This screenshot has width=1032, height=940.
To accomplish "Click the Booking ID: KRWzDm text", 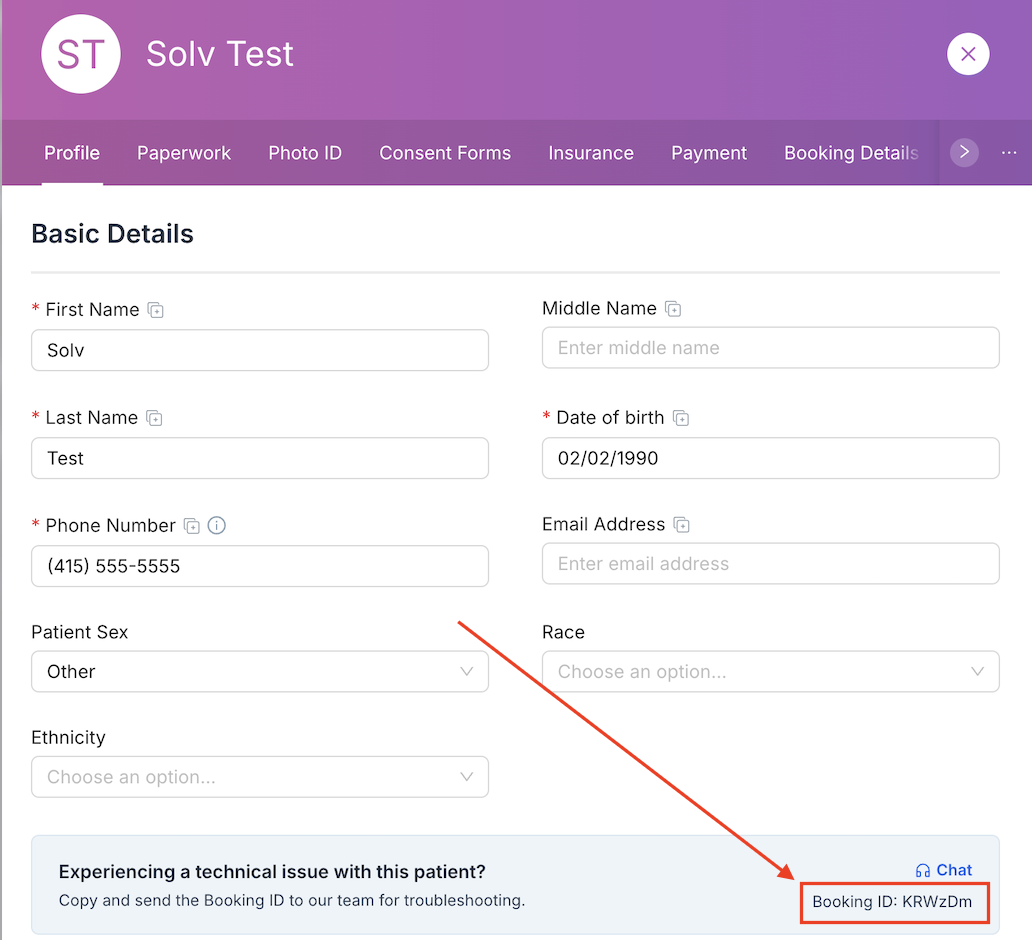I will click(892, 902).
